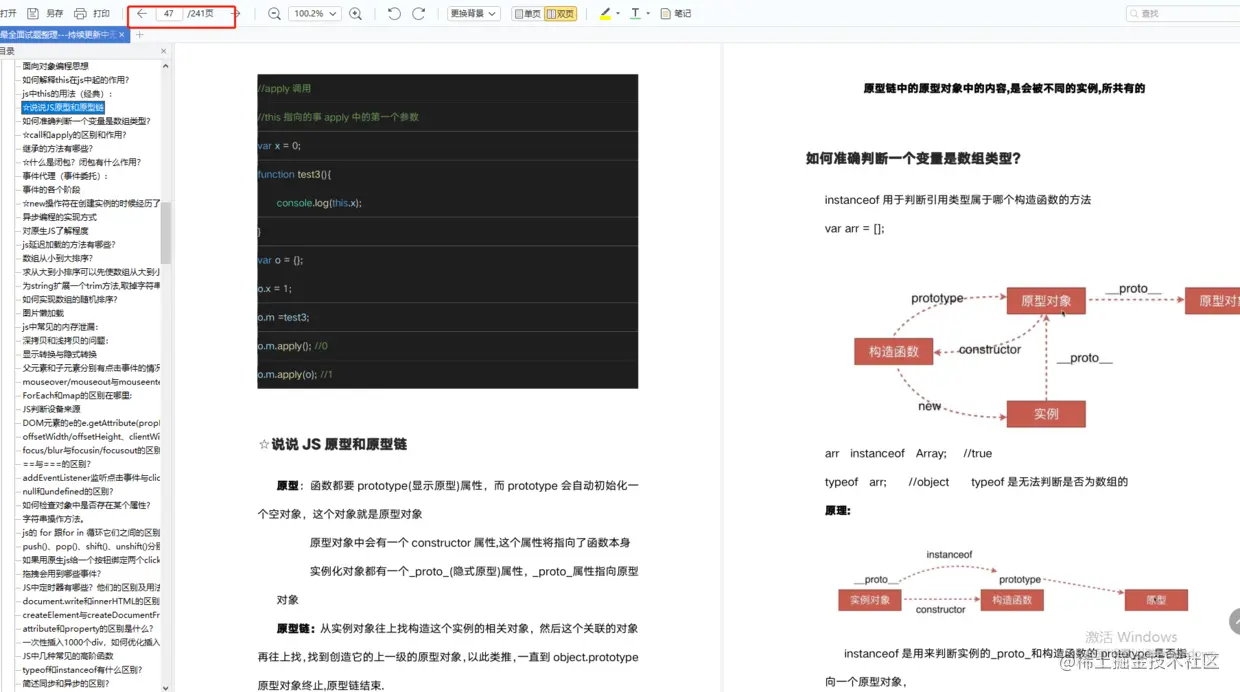This screenshot has height=692, width=1240.
Task: Open outline item 拖拽会用到哪些事件
Action: 62,574
